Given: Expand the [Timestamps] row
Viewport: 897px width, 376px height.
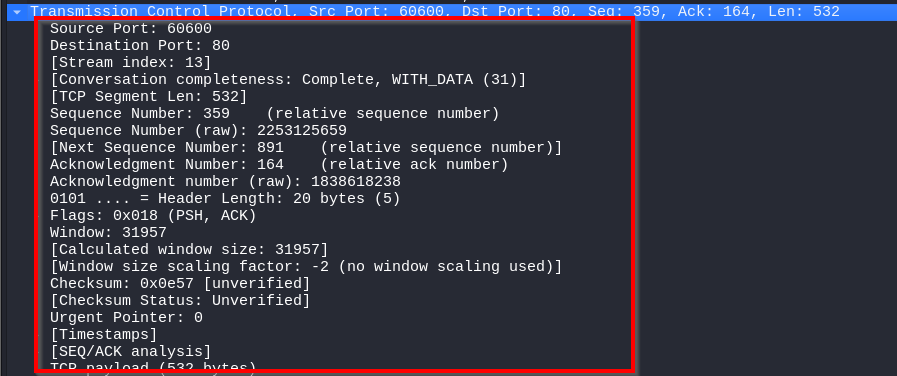Looking at the screenshot, I should click(x=38, y=334).
